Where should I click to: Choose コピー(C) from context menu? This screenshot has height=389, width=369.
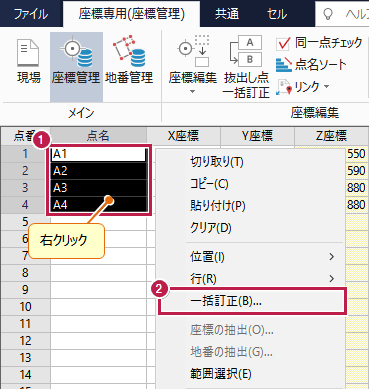250,184
